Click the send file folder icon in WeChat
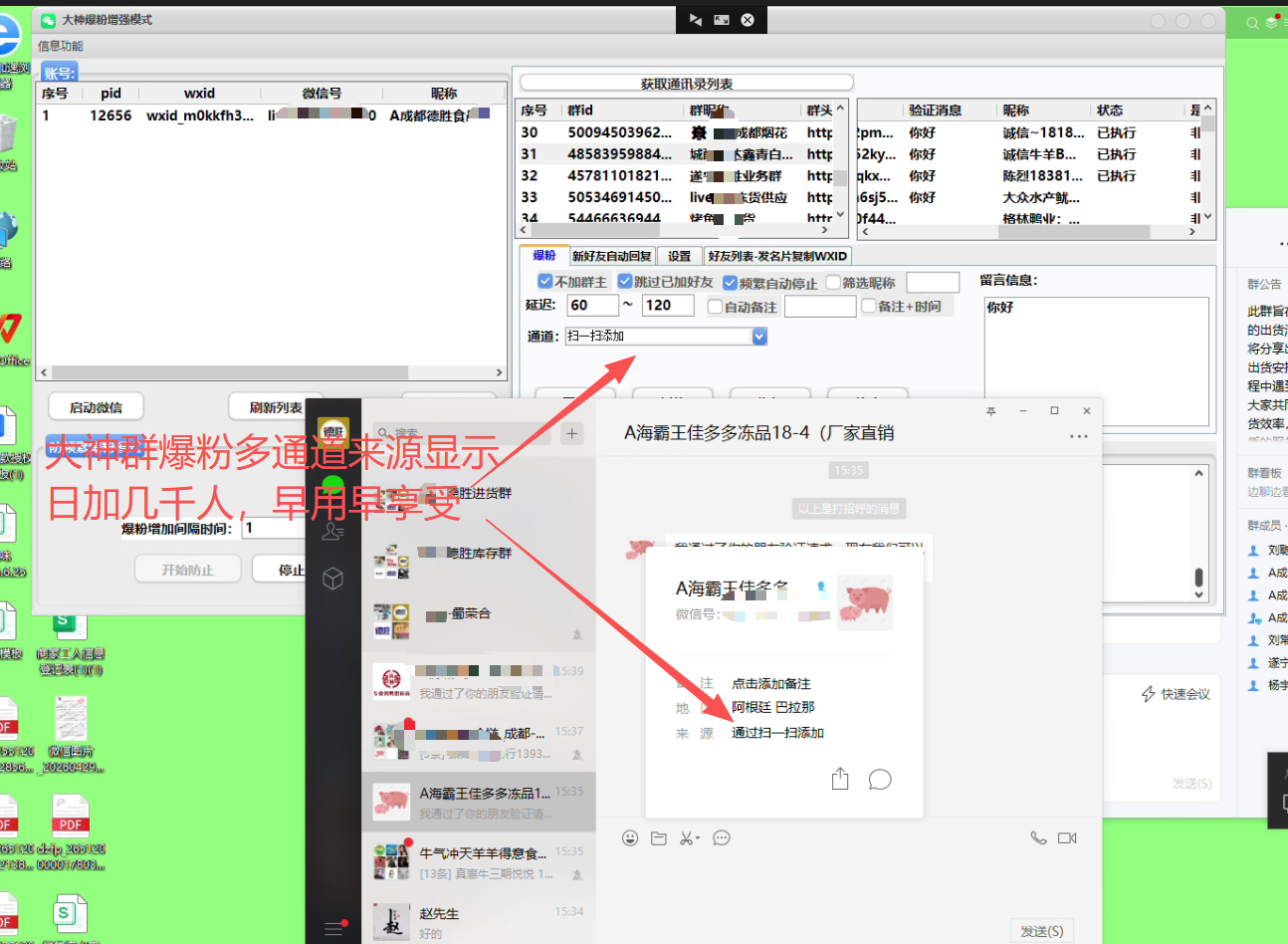 (659, 838)
